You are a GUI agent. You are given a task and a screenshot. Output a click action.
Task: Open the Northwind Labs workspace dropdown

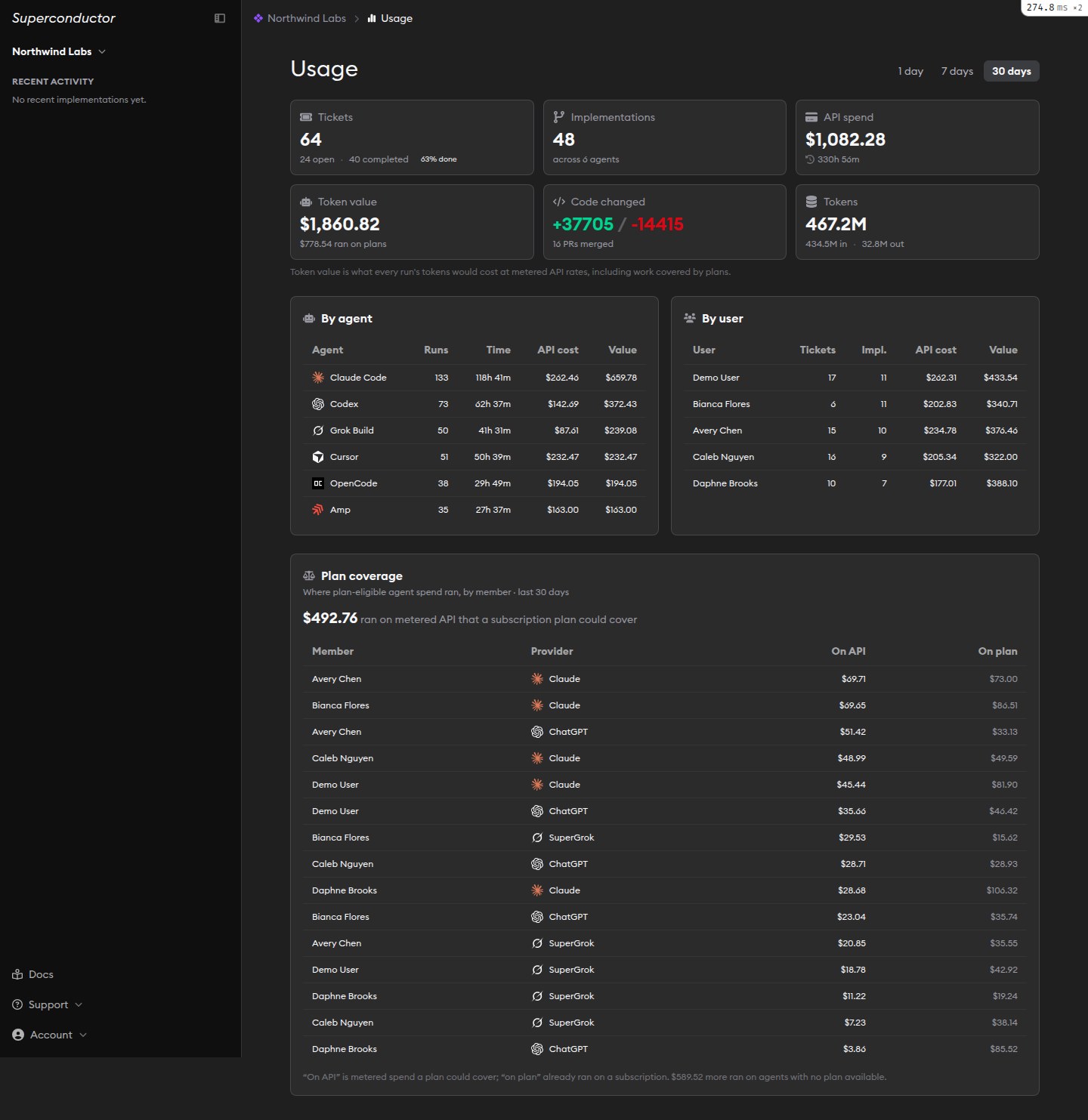click(x=59, y=51)
